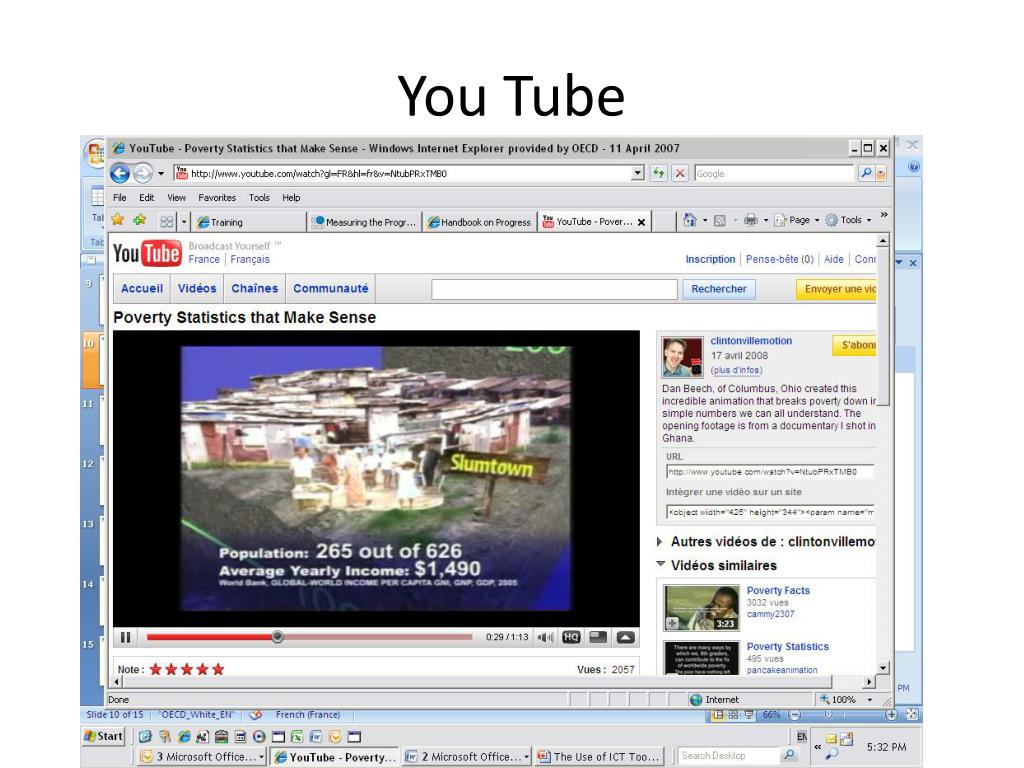Close the YouTube - Pover... tab
This screenshot has height=768, width=1024.
641,222
